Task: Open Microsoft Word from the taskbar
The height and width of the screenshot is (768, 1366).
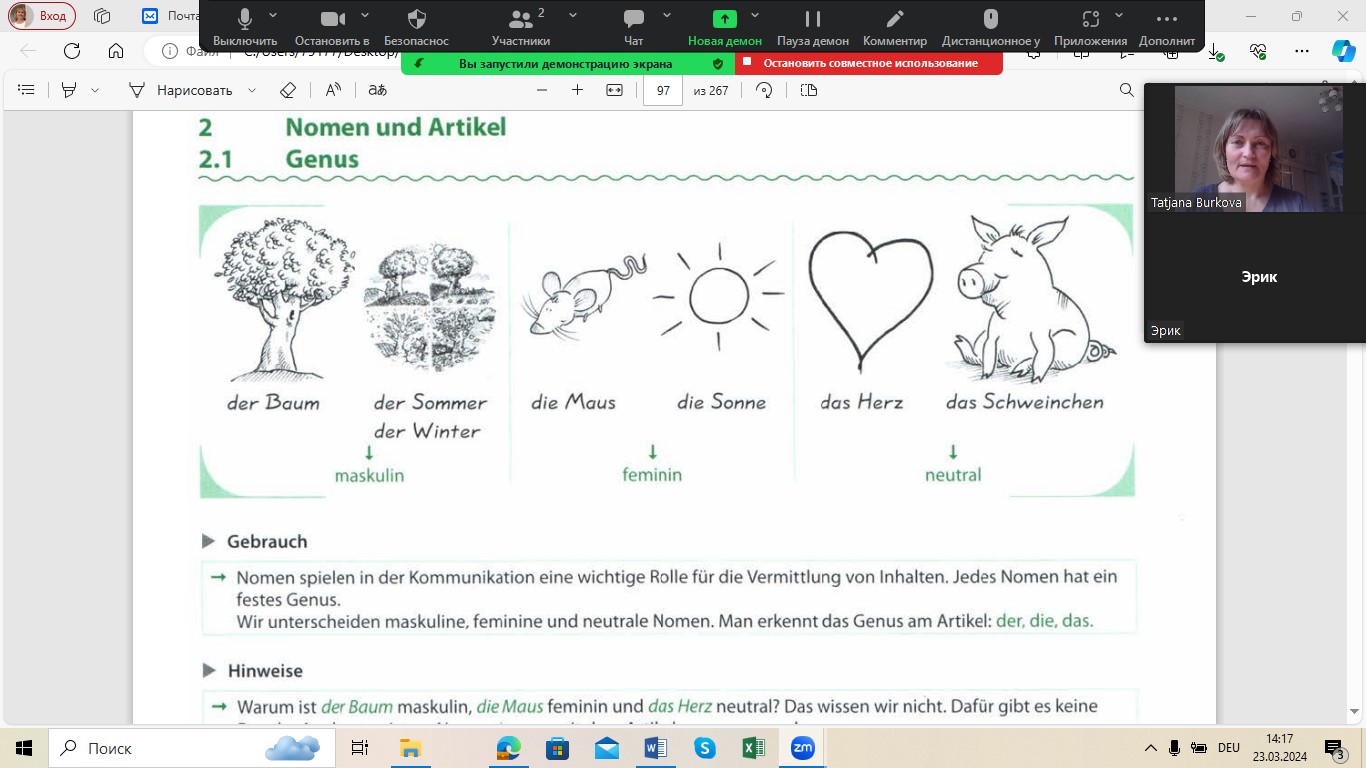Action: click(656, 748)
